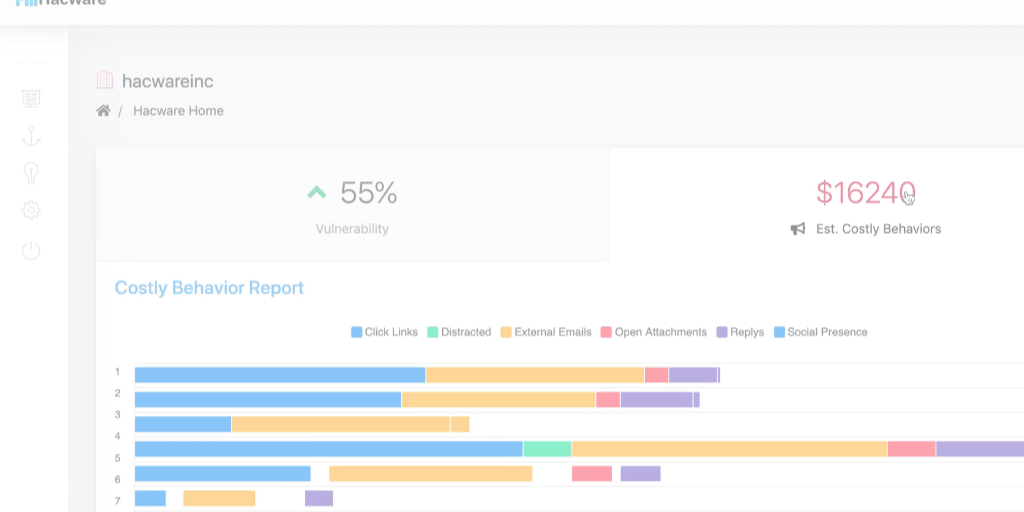Click chart row label 6
The height and width of the screenshot is (512, 1024).
pos(118,479)
